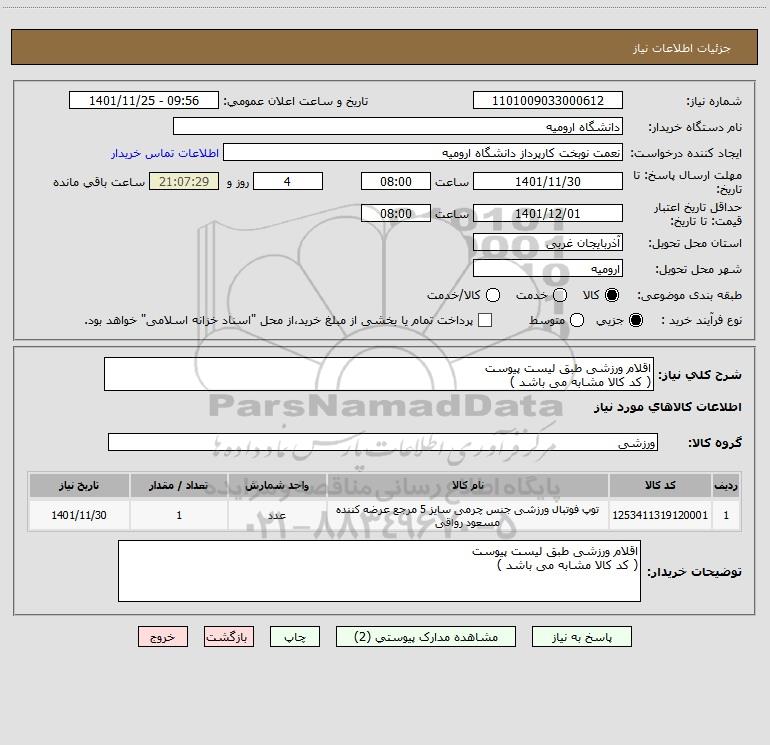The width and height of the screenshot is (770, 745).
Task: Click the buyer name field دانشگاه ارومیه
Action: [x=398, y=126]
